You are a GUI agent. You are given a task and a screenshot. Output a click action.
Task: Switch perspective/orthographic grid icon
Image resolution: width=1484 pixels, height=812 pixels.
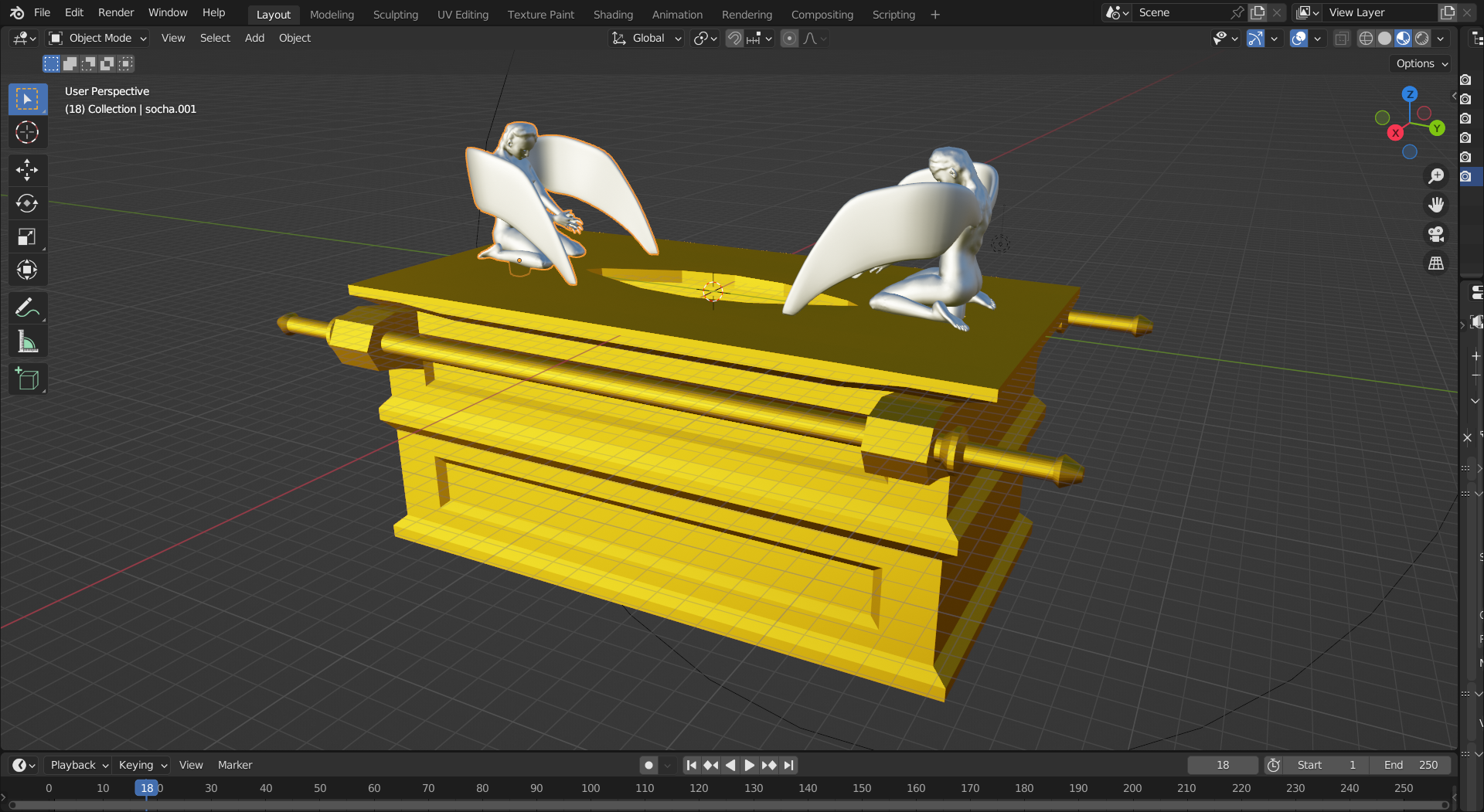[1436, 263]
